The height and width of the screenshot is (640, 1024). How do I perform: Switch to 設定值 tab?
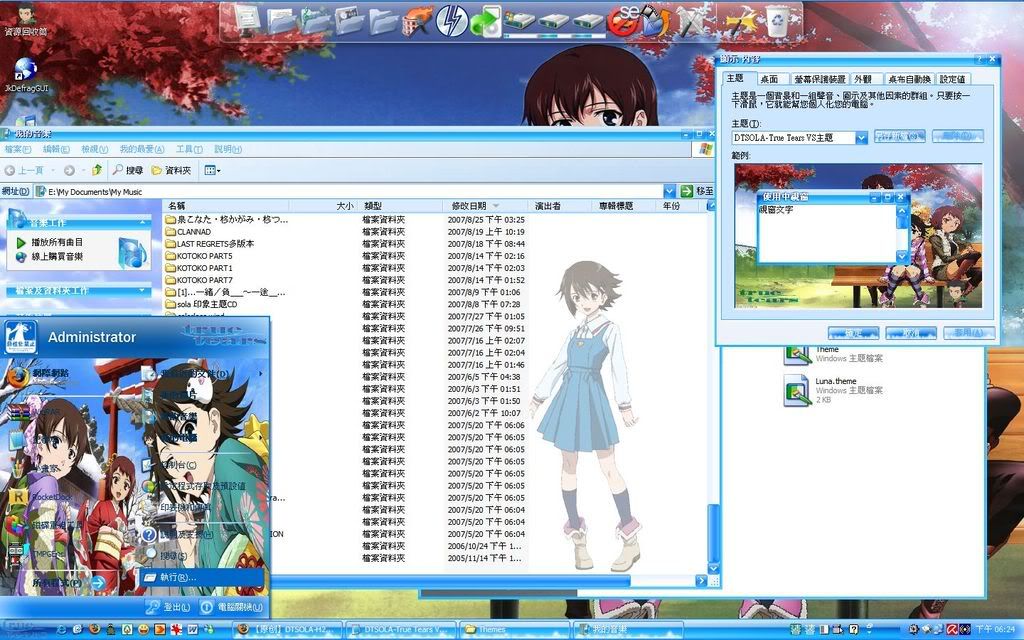click(953, 79)
